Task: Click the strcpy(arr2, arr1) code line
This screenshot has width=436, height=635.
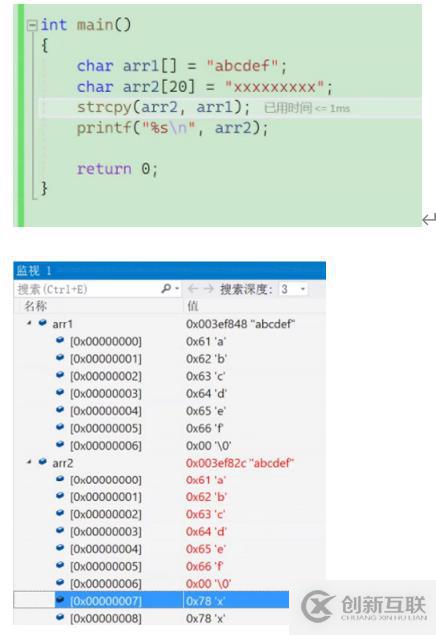Action: pos(164,107)
